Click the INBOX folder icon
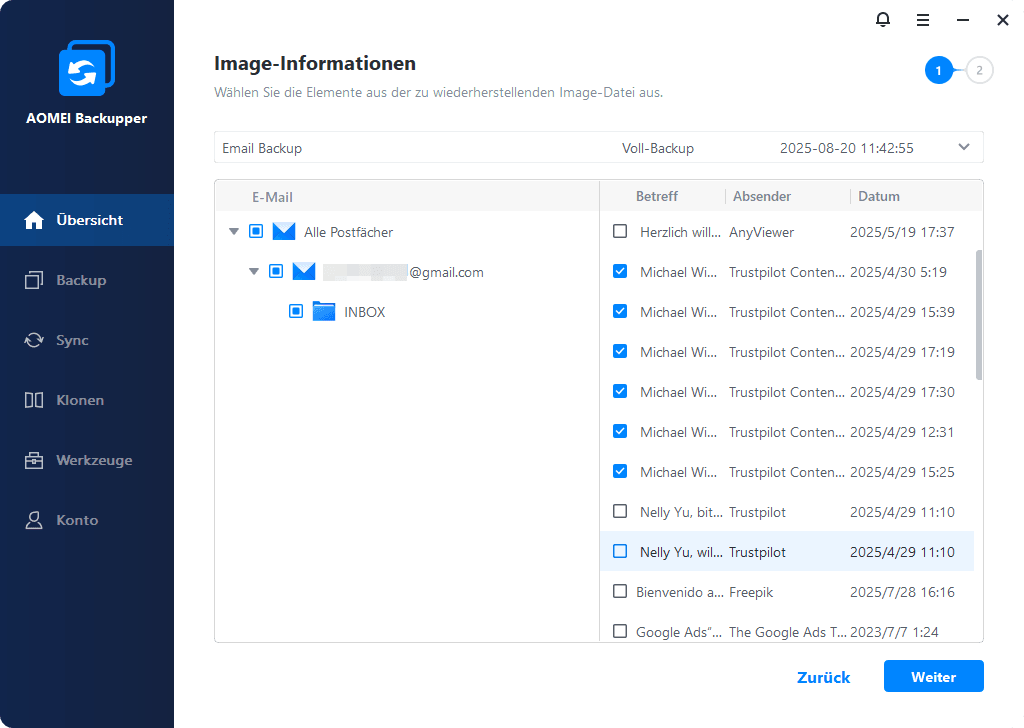The height and width of the screenshot is (728, 1024). pos(324,311)
